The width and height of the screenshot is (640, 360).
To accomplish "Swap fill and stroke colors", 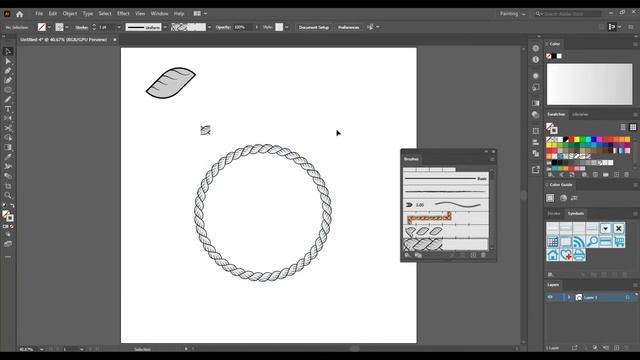I will pyautogui.click(x=12, y=206).
